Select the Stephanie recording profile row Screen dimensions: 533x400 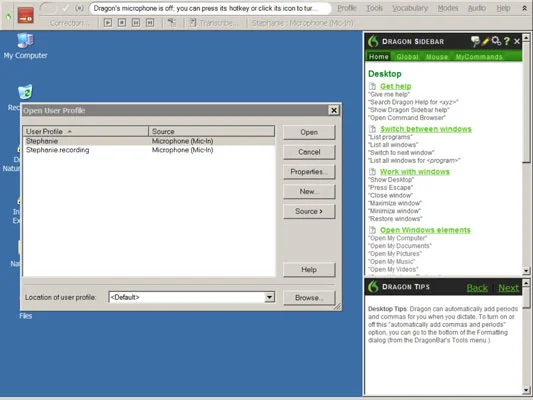(x=149, y=150)
